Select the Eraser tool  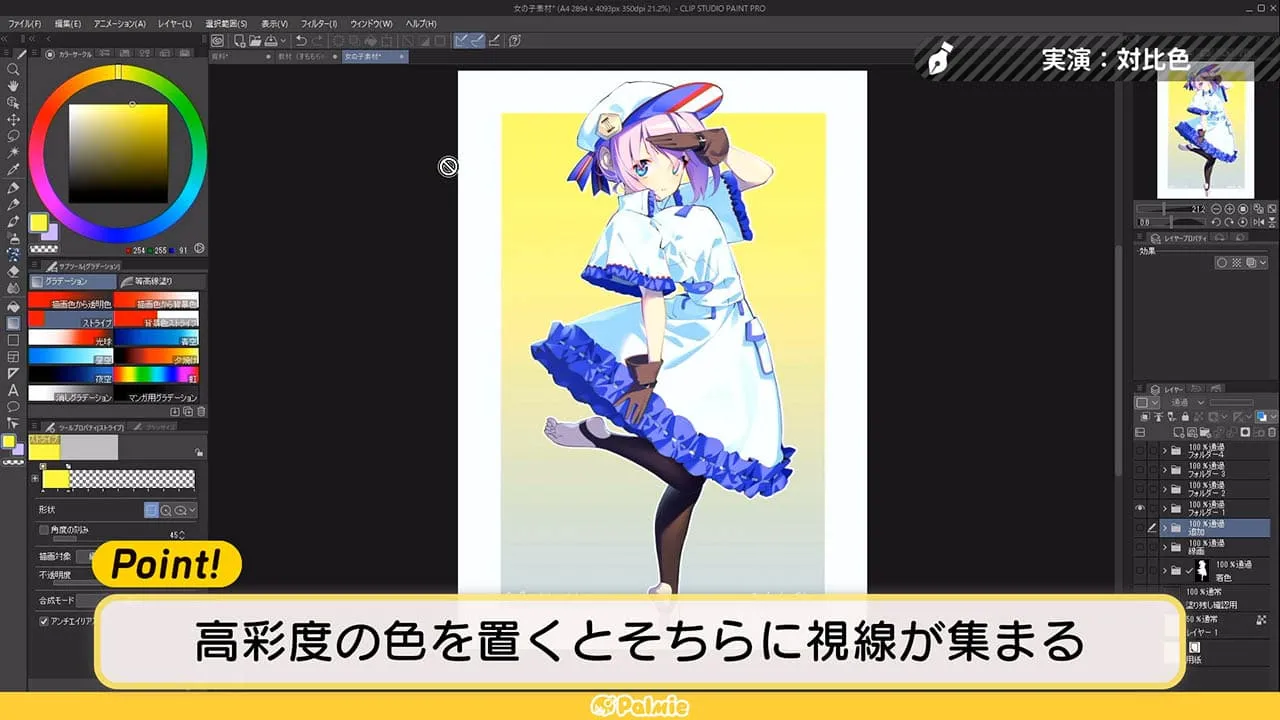[x=13, y=271]
